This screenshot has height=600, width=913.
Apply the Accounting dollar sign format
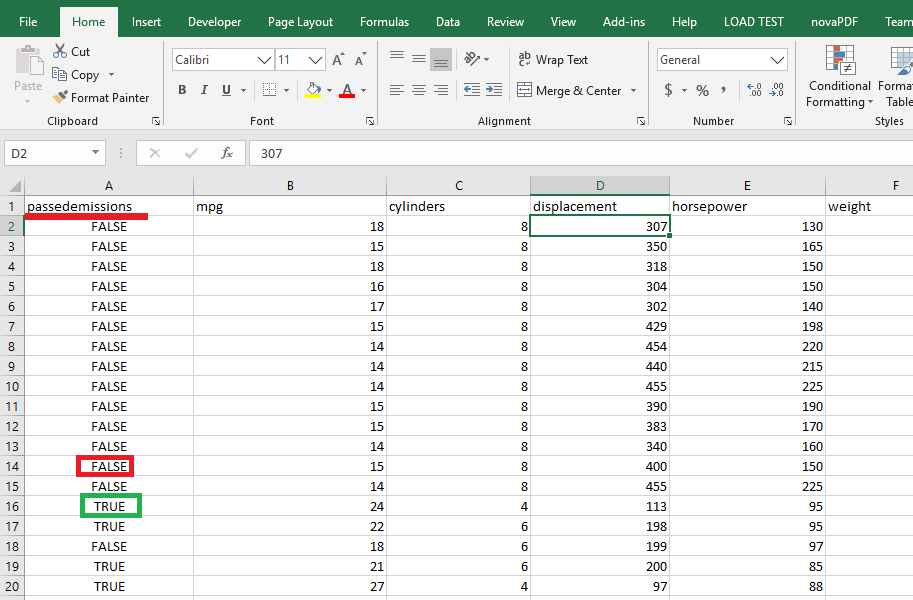(x=668, y=91)
